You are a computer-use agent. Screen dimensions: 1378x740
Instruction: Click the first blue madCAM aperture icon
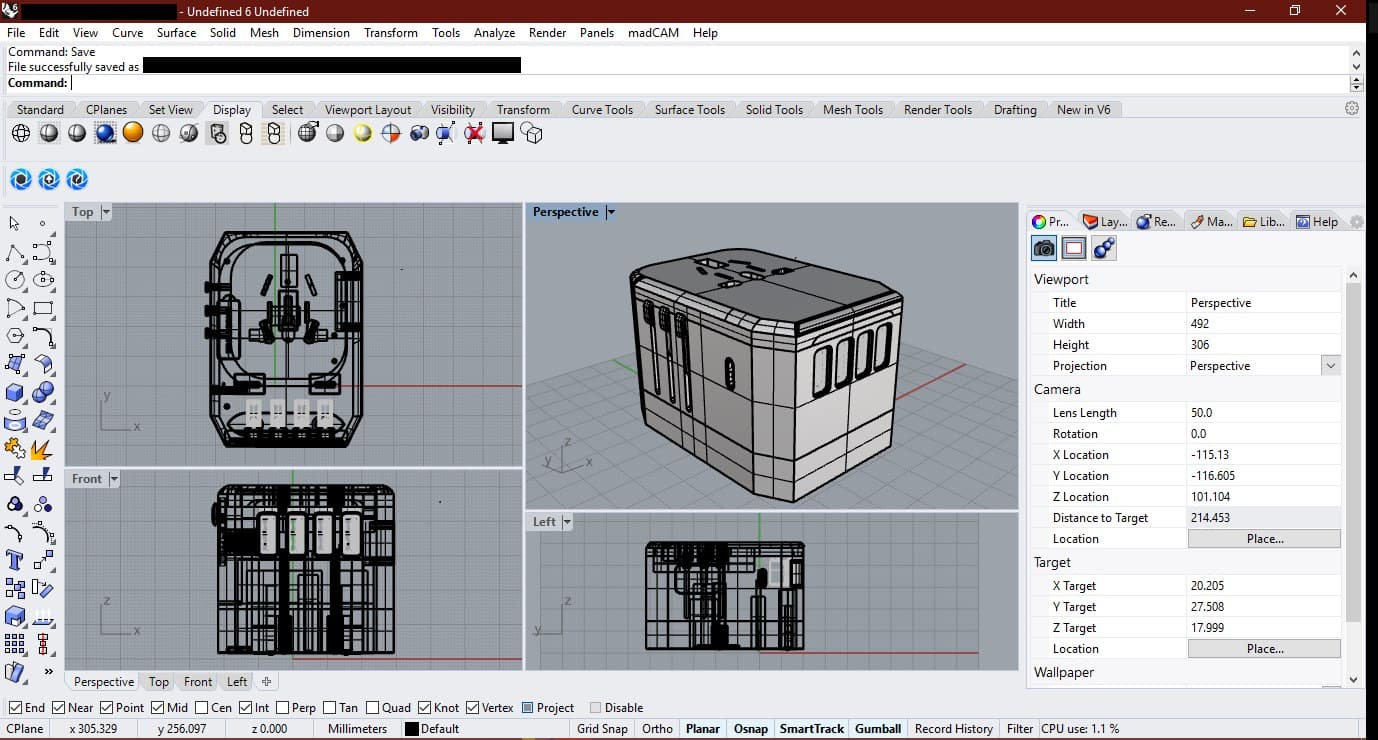click(21, 180)
